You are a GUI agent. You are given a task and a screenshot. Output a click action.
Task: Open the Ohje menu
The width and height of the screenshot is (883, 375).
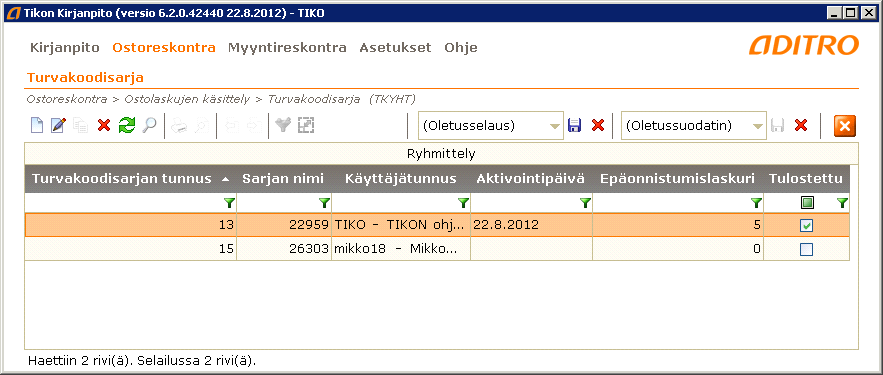[x=461, y=48]
